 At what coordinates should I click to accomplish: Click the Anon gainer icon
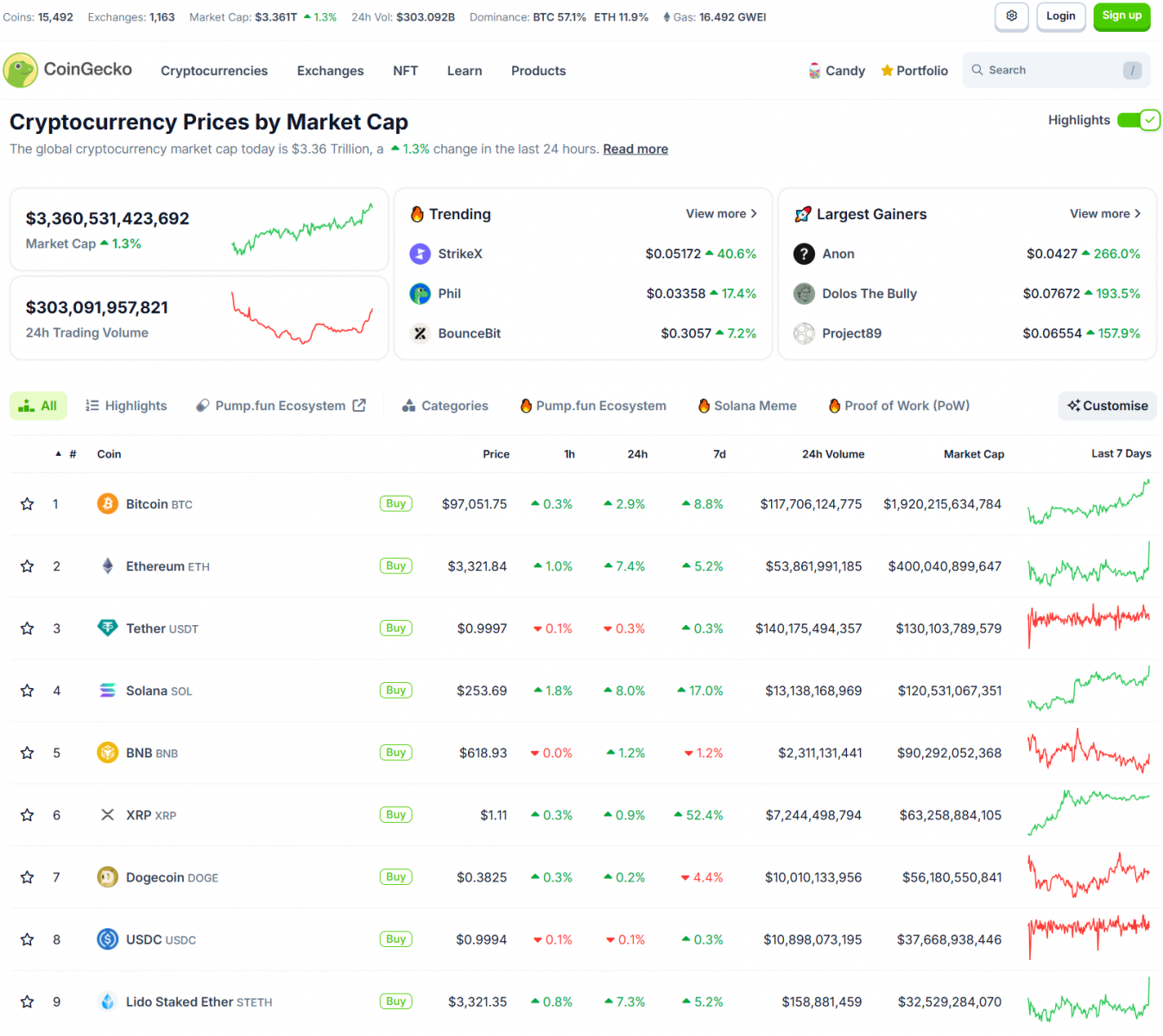coord(804,254)
